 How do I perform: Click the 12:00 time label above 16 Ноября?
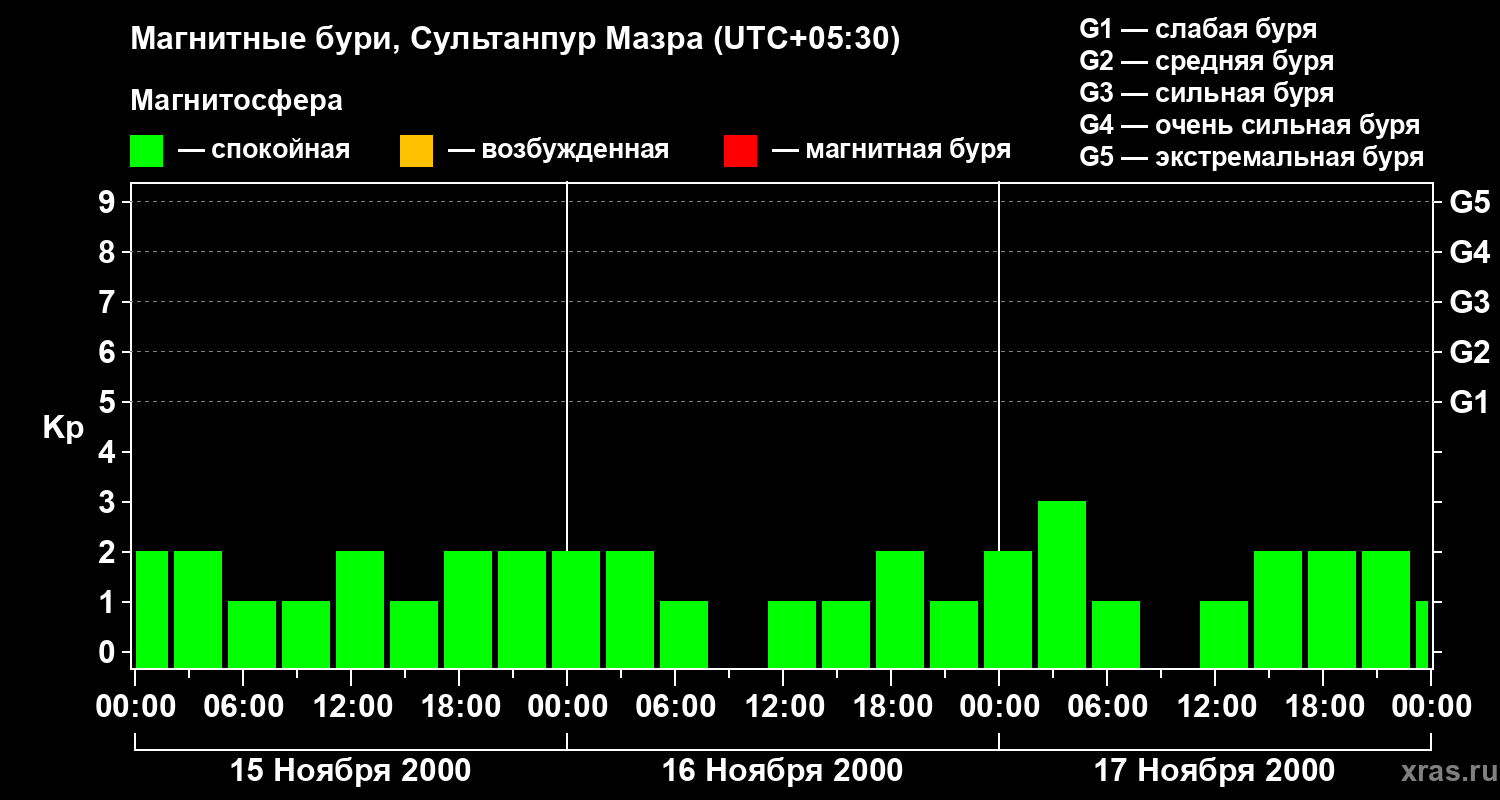(x=783, y=707)
